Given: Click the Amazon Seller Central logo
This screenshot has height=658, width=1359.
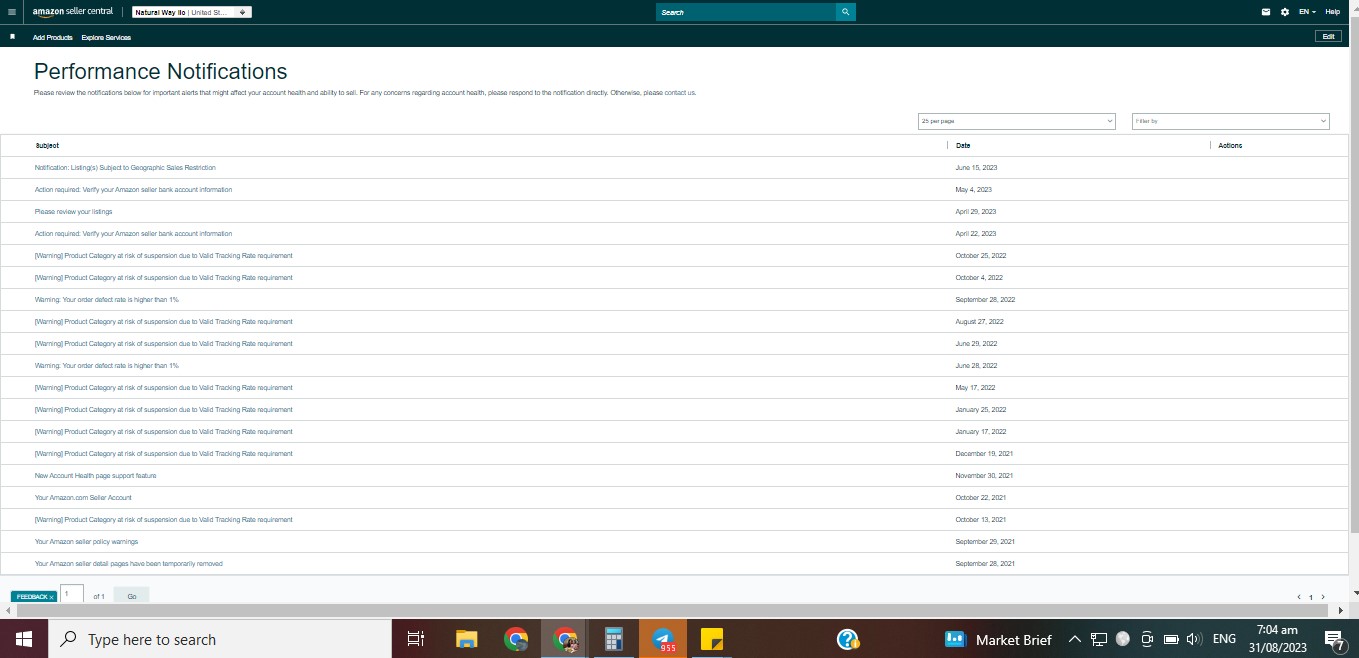Looking at the screenshot, I should (72, 12).
